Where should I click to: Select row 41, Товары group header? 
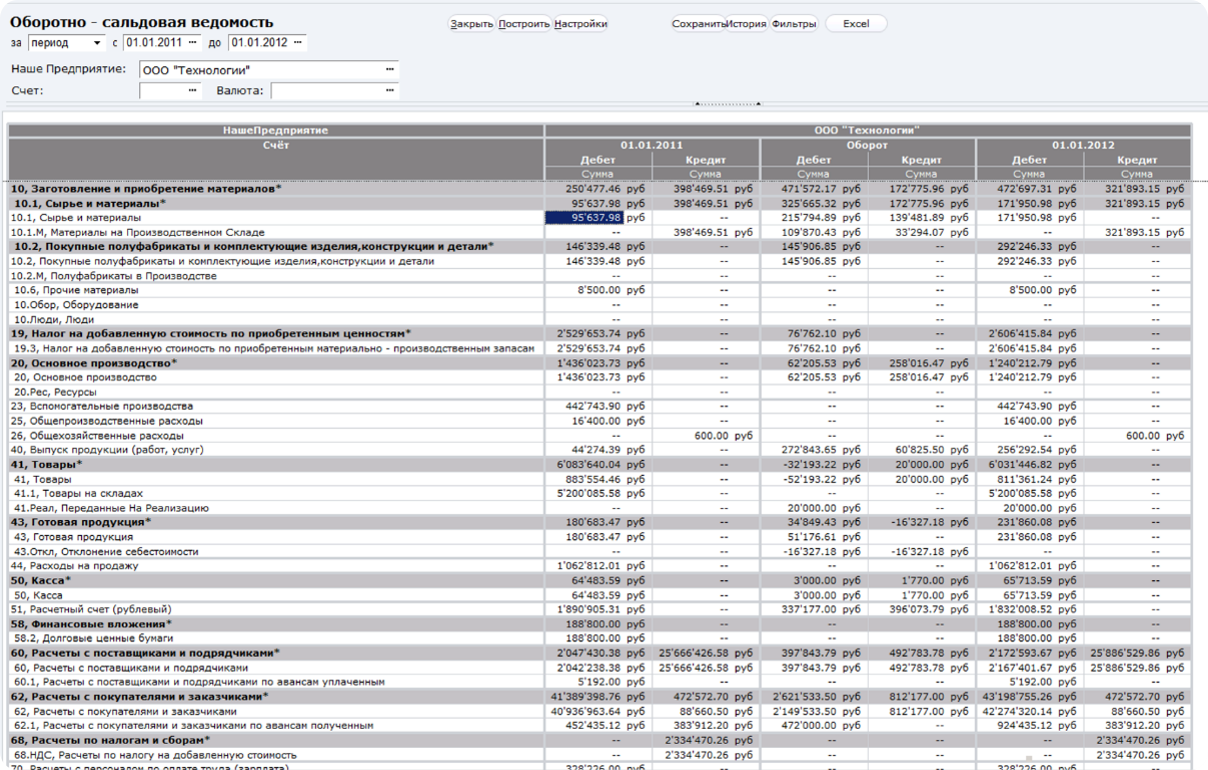click(x=47, y=464)
